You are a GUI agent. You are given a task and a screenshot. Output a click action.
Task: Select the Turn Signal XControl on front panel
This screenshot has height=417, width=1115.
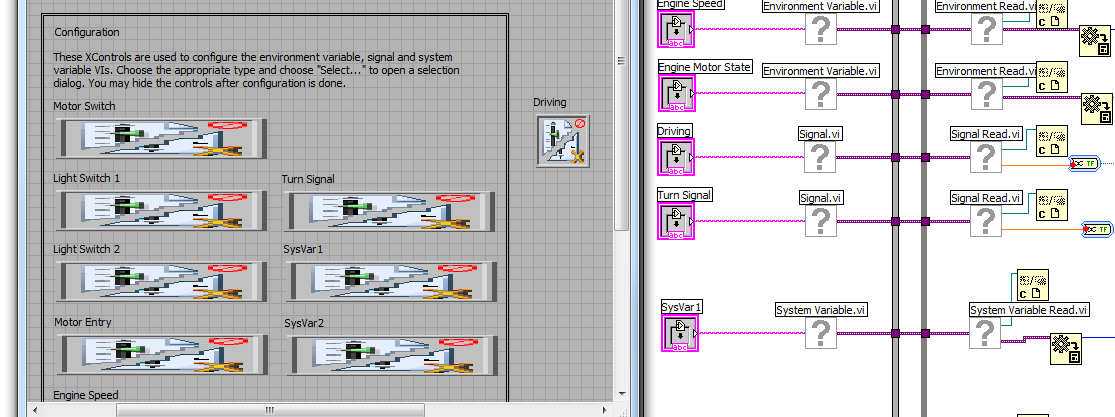pyautogui.click(x=391, y=211)
